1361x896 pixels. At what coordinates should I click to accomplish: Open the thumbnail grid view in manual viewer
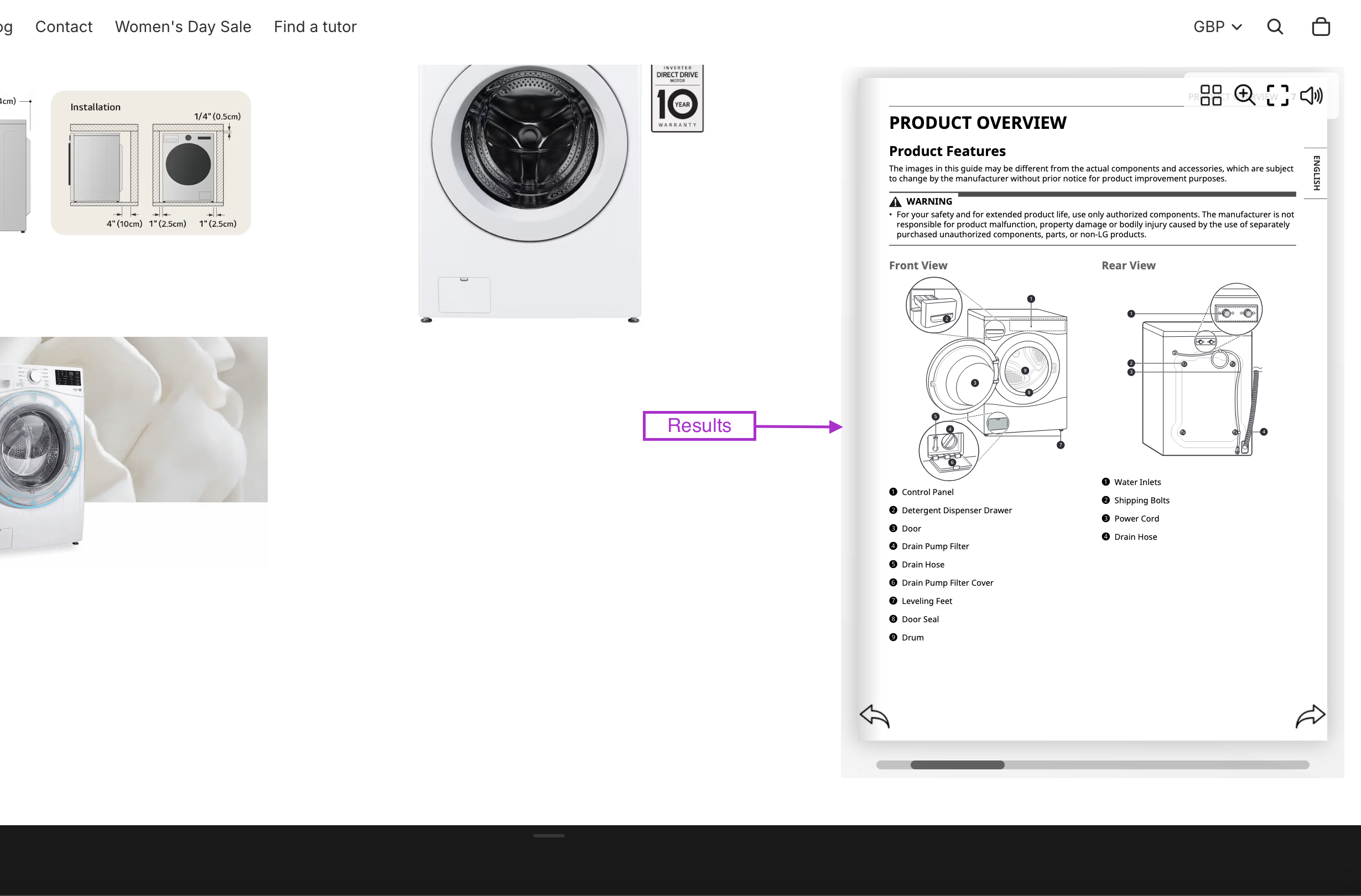point(1211,95)
